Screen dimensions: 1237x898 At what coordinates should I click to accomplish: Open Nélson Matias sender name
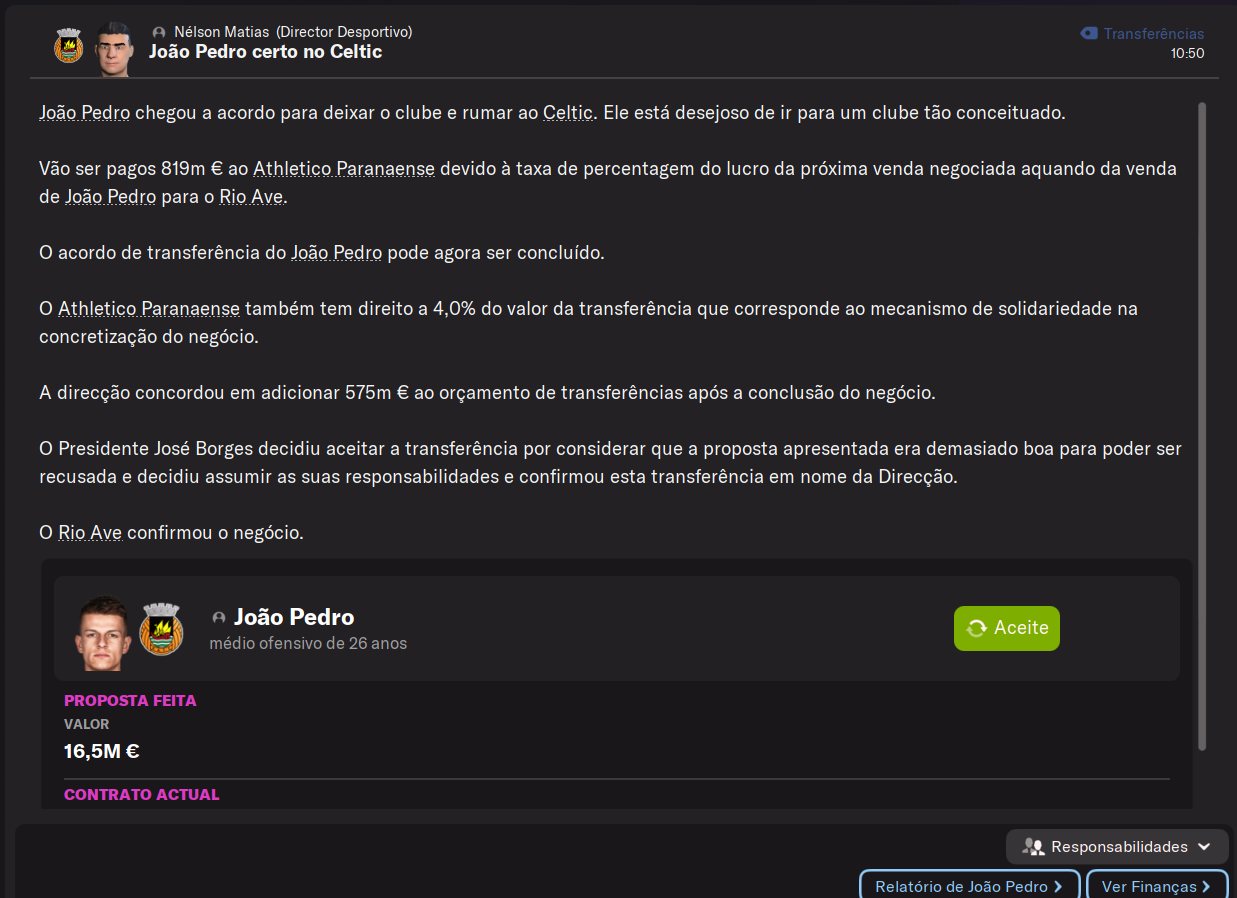point(221,32)
